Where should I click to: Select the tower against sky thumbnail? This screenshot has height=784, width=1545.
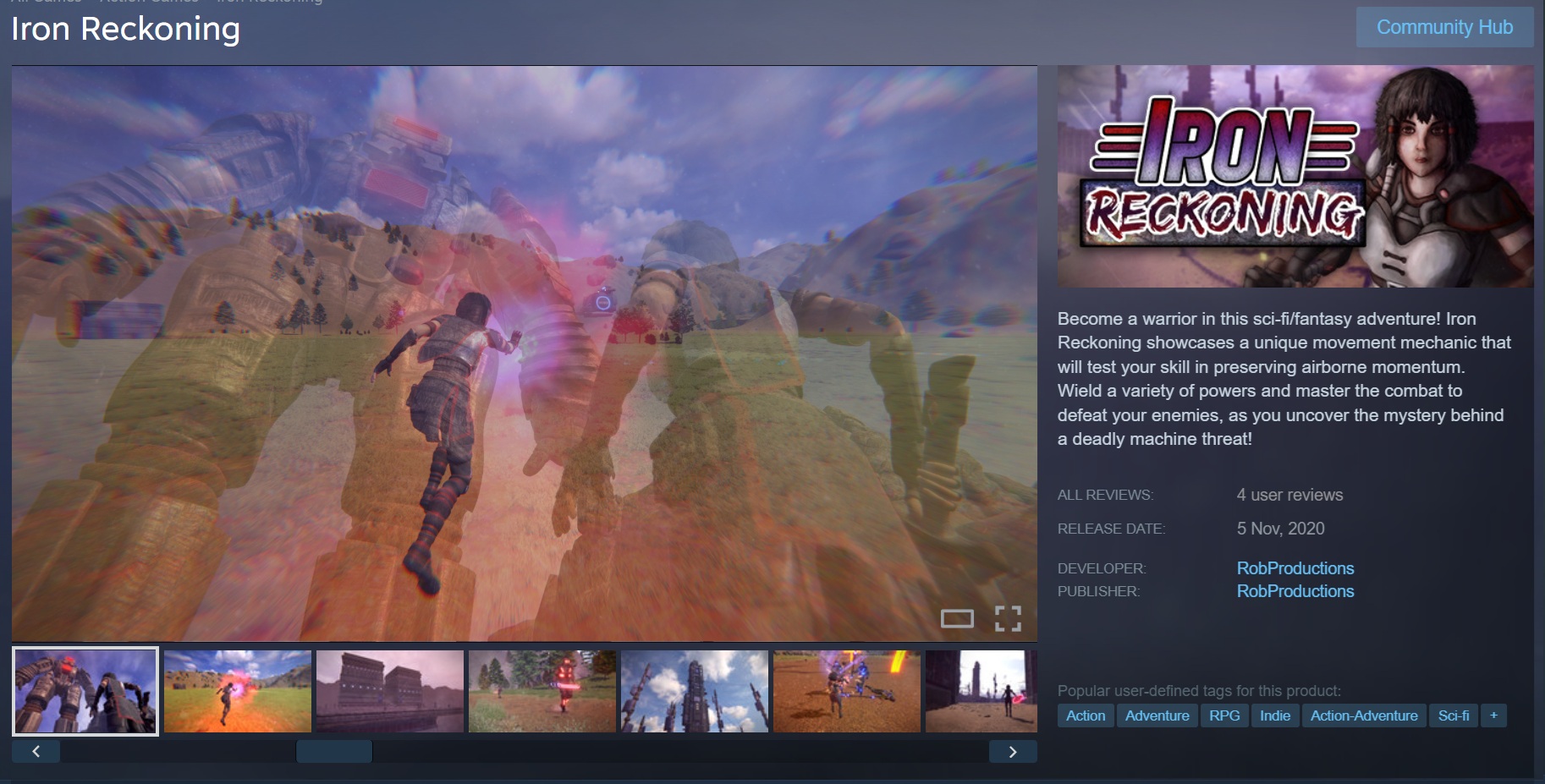695,691
